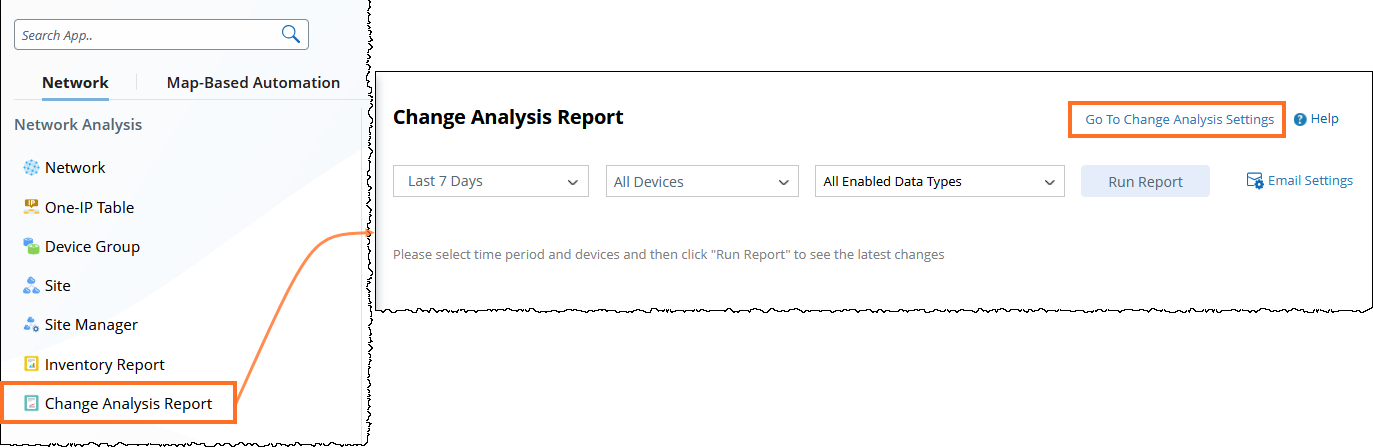
Task: Expand the All Devices dropdown
Action: (x=702, y=182)
